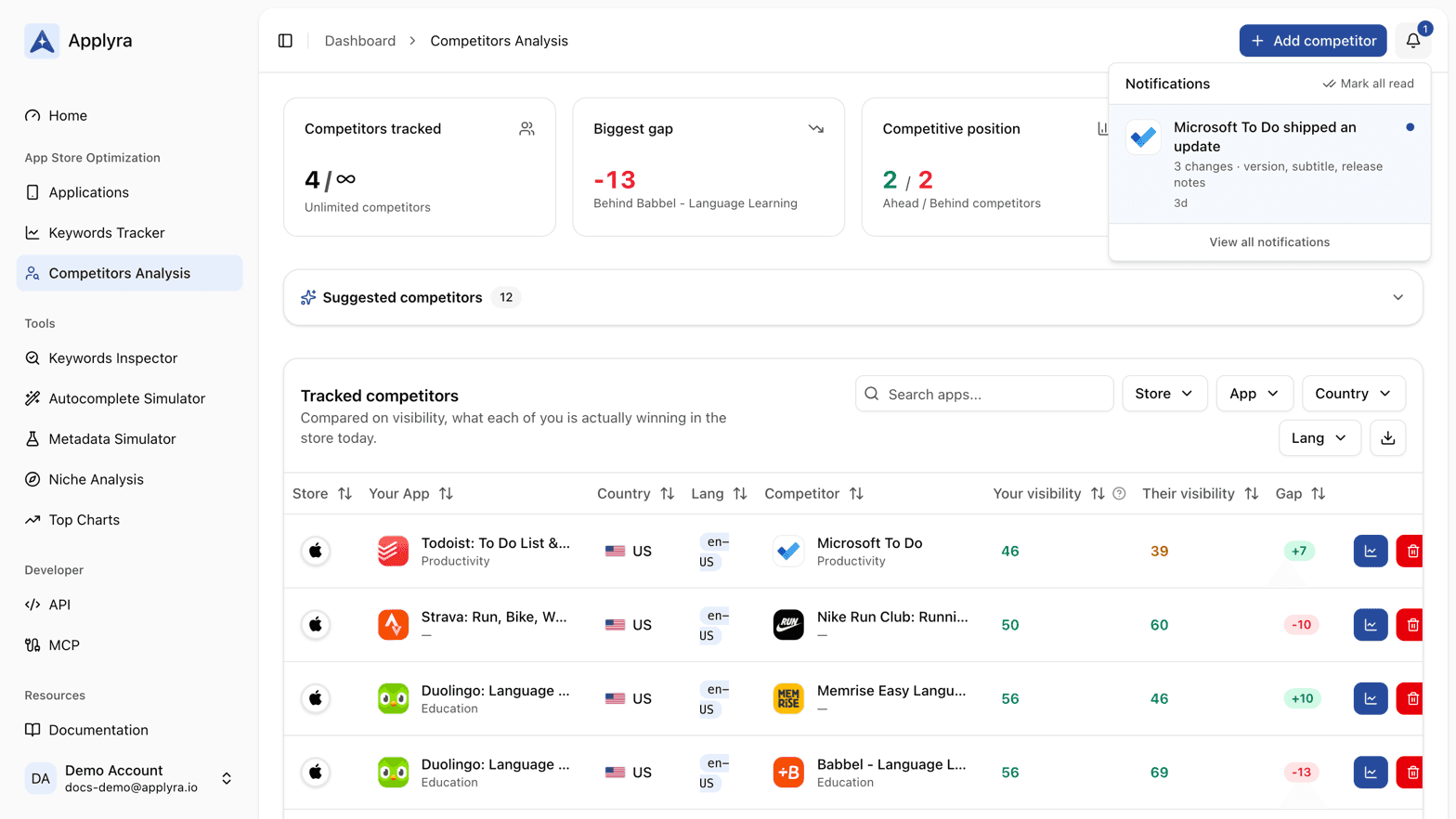Viewport: 1456px width, 819px height.
Task: Expand the Suggested competitors section chevron
Action: tap(1397, 298)
